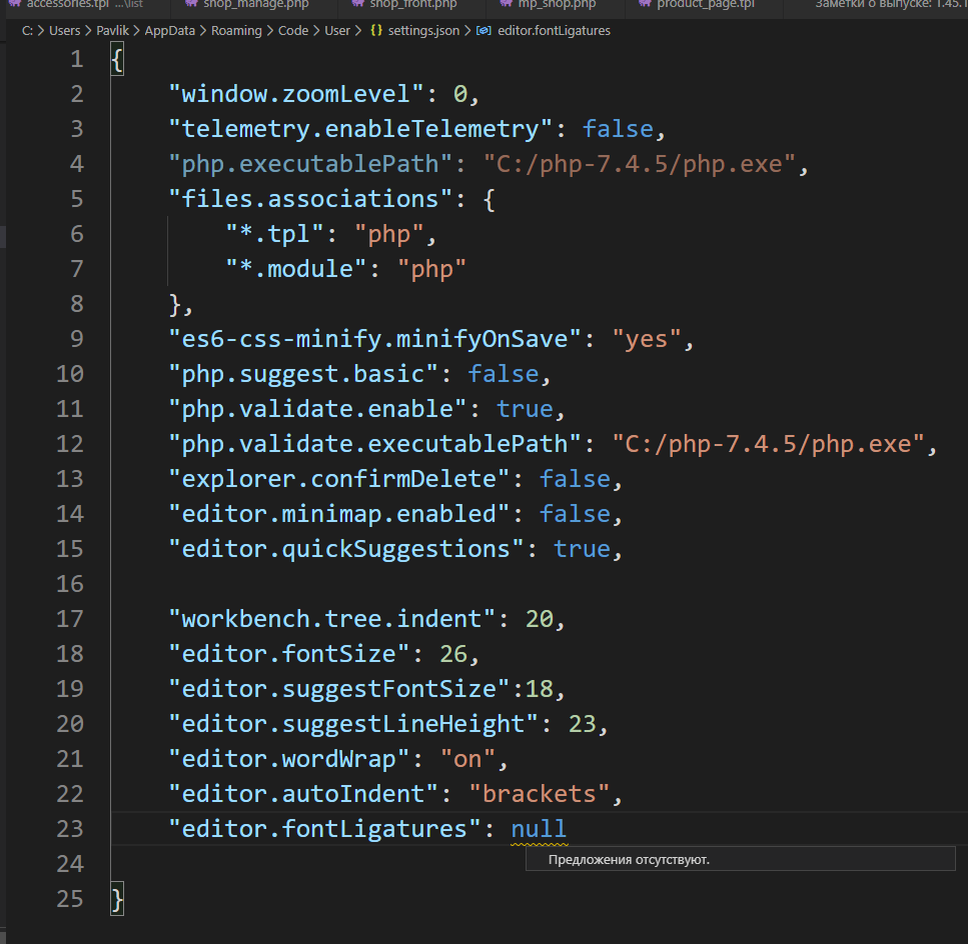Image resolution: width=968 pixels, height=944 pixels.
Task: Open the accessories.tpl editor tab
Action: [x=84, y=4]
